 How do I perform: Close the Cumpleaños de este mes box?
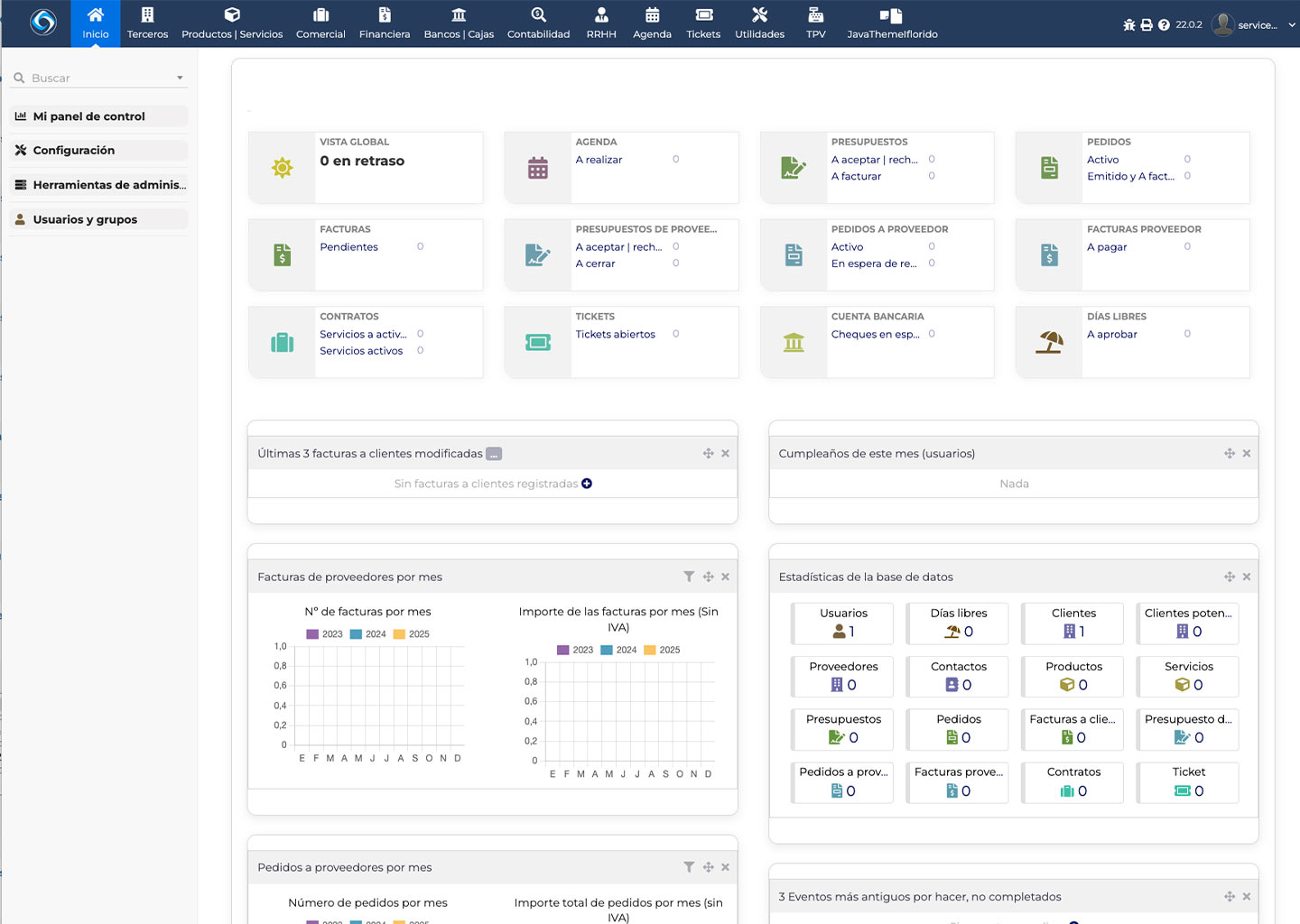(x=1246, y=453)
